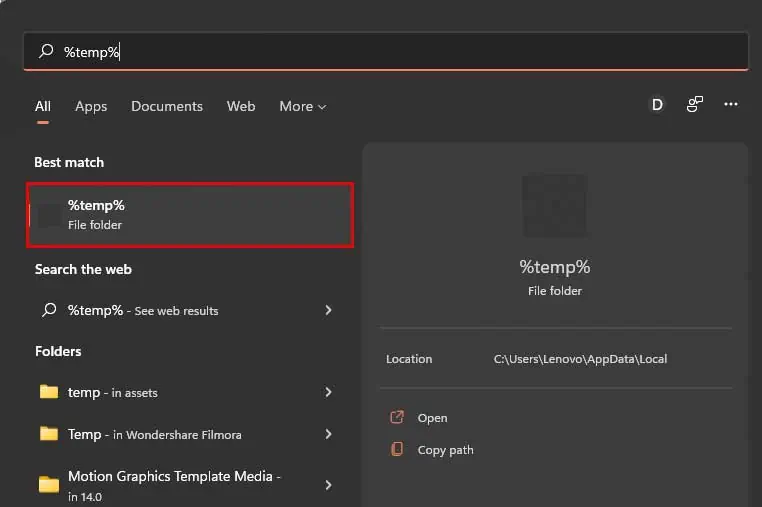Click the connected accounts share icon
This screenshot has width=762, height=507.
694,105
